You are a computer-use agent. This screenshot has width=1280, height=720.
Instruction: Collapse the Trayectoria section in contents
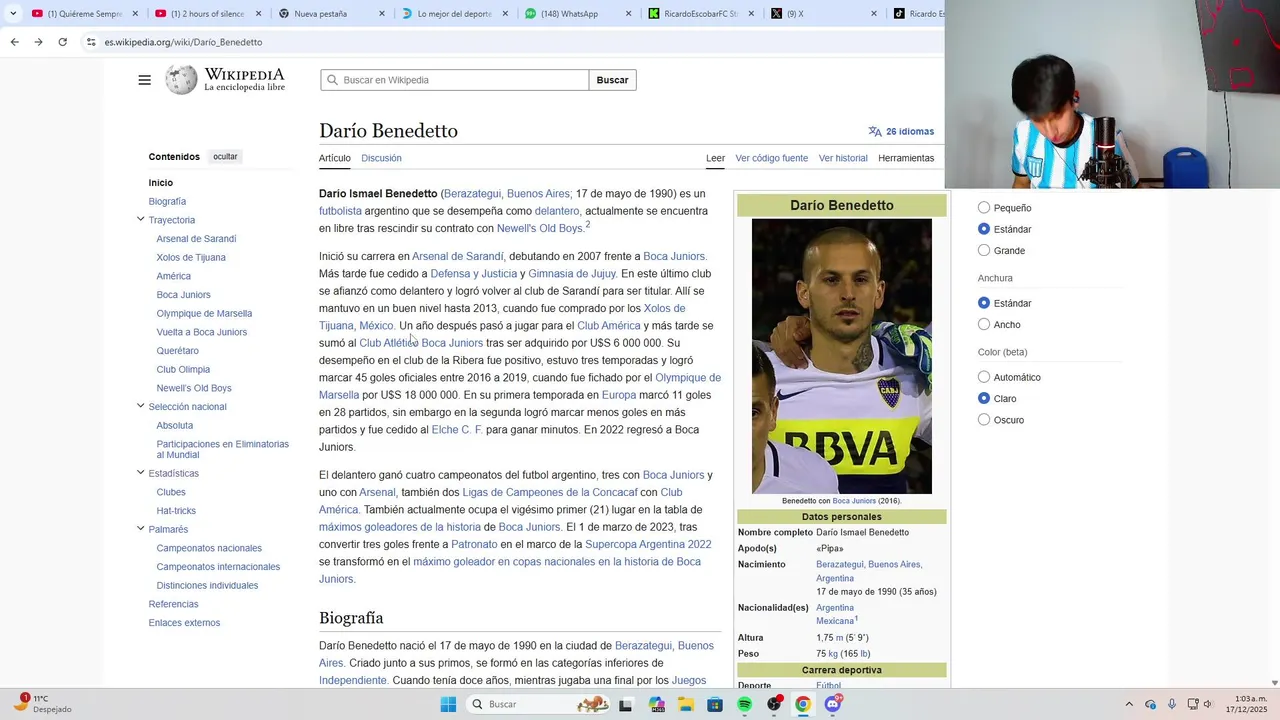[141, 219]
